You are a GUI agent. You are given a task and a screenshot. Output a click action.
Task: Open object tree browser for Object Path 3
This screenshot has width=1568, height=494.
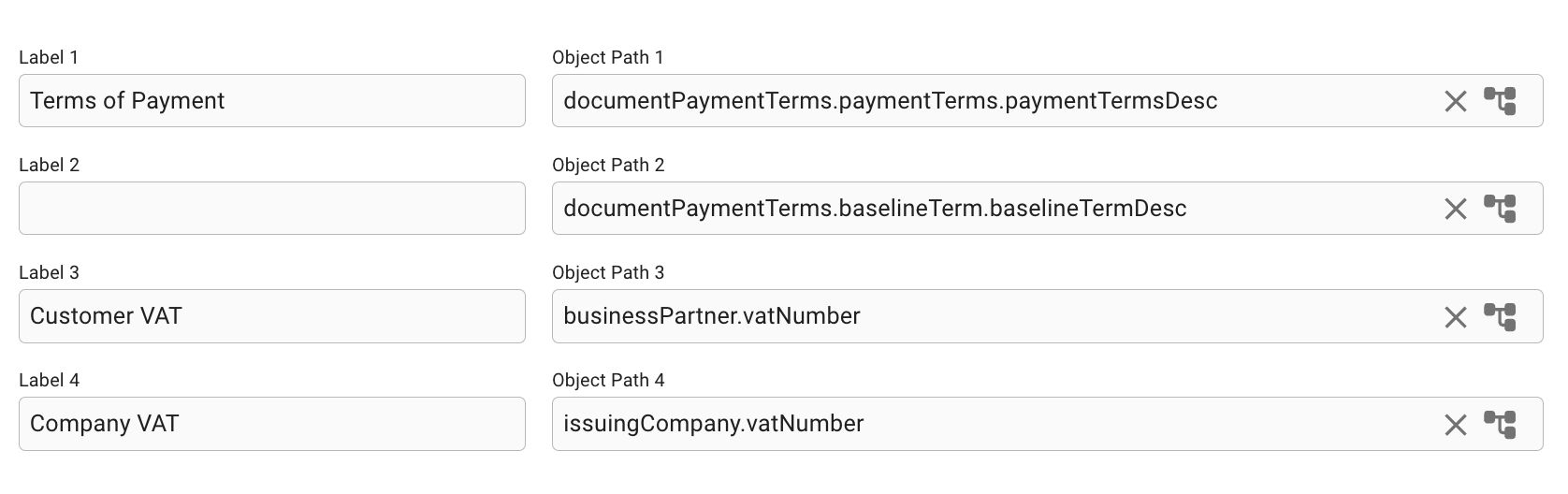click(1500, 317)
